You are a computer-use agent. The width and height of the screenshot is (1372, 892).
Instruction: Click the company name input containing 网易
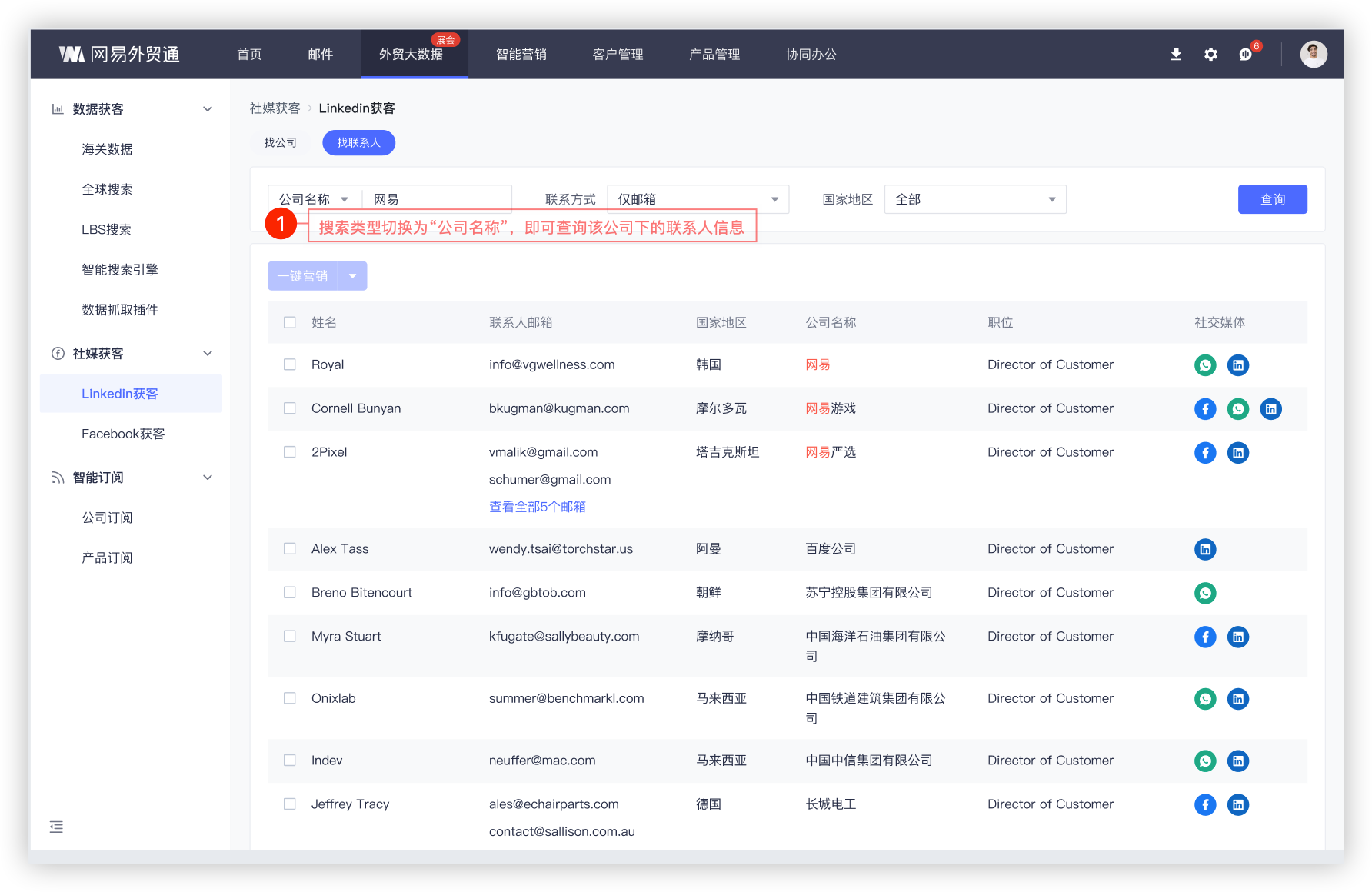[437, 199]
